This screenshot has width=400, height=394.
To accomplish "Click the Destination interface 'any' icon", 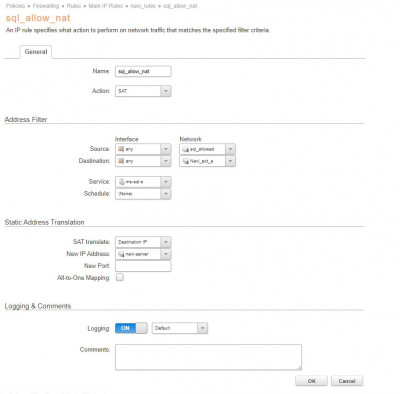I will (121, 161).
